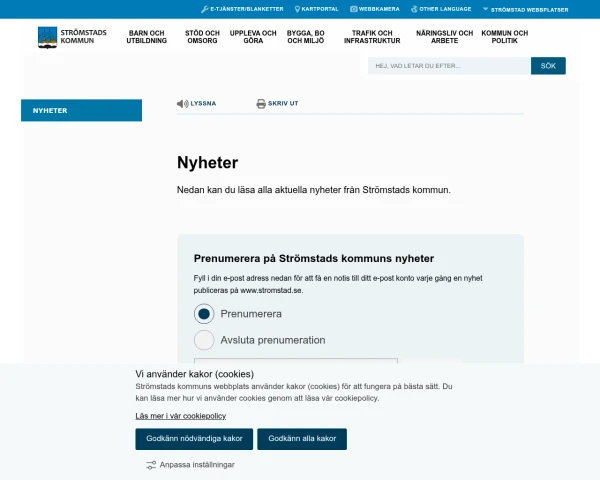Image resolution: width=600 pixels, height=480 pixels.
Task: Click the map pin Kartportal icon
Action: (x=297, y=9)
